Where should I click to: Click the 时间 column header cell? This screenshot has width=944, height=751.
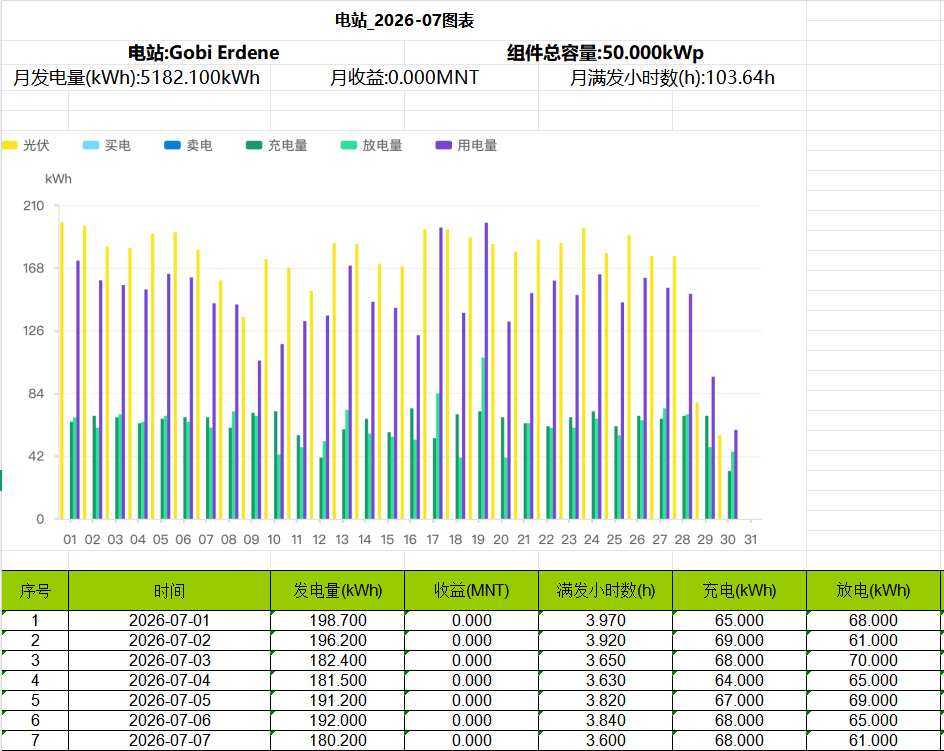coord(169,591)
